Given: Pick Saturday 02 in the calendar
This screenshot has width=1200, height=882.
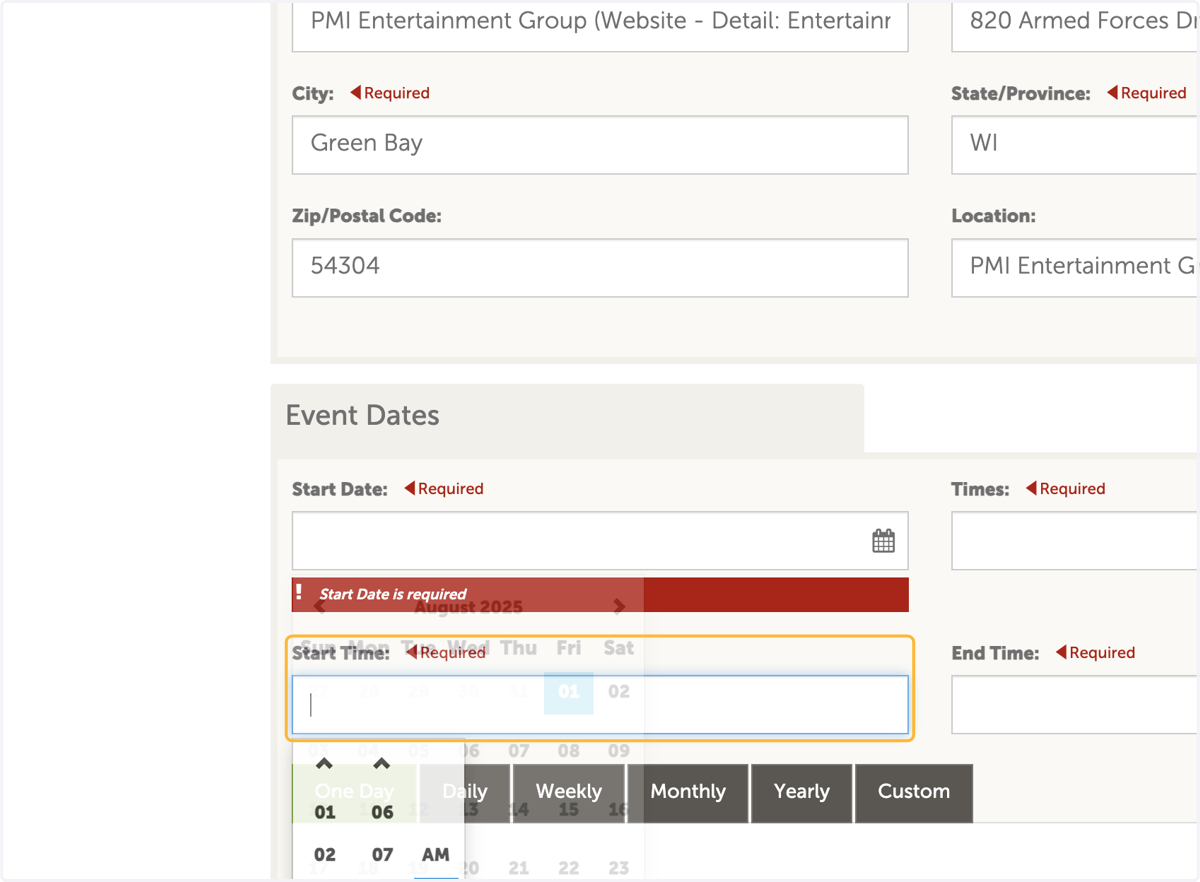Looking at the screenshot, I should tap(619, 692).
